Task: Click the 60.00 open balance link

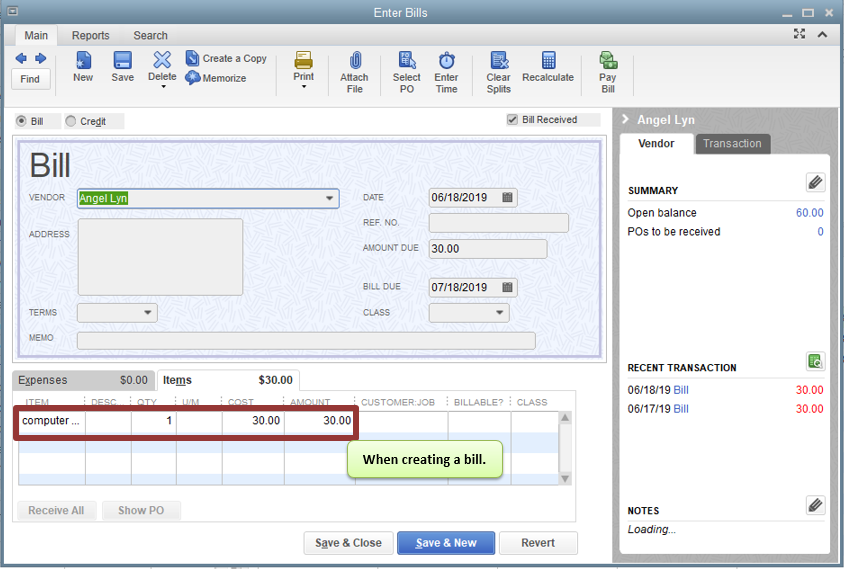Action: tap(810, 213)
